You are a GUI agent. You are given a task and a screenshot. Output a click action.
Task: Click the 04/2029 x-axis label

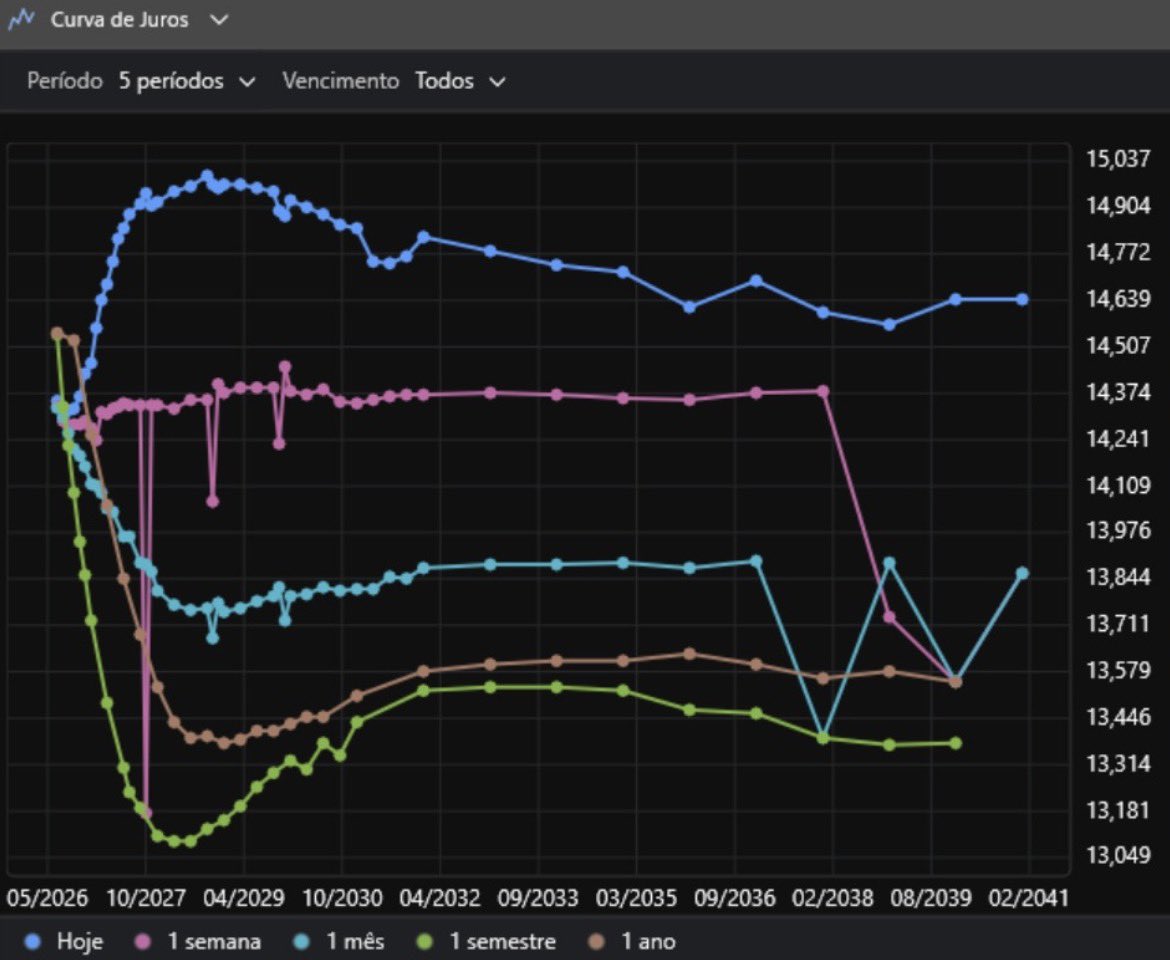[x=244, y=897]
